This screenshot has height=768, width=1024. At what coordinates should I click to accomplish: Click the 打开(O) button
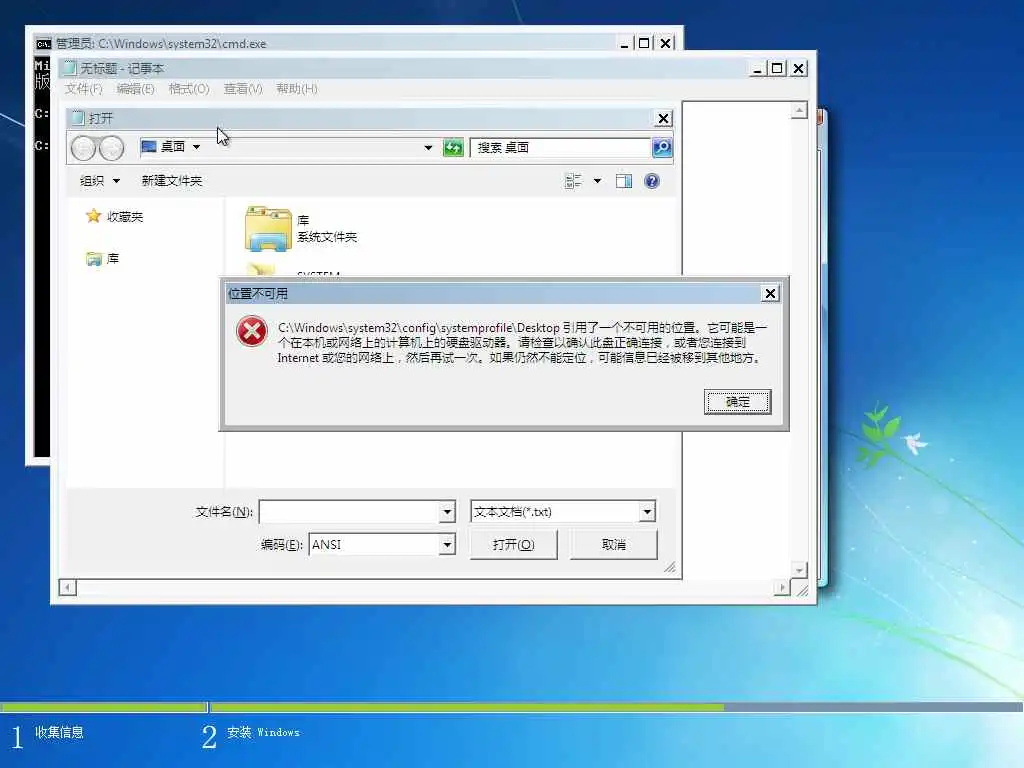point(513,545)
